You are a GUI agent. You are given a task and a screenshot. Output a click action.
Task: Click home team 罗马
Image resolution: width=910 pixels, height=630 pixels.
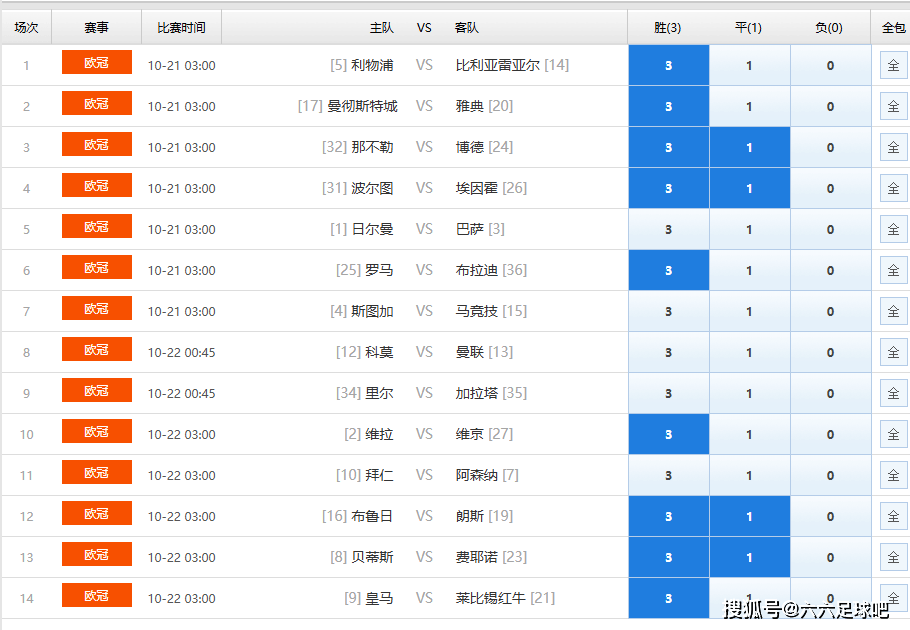379,270
